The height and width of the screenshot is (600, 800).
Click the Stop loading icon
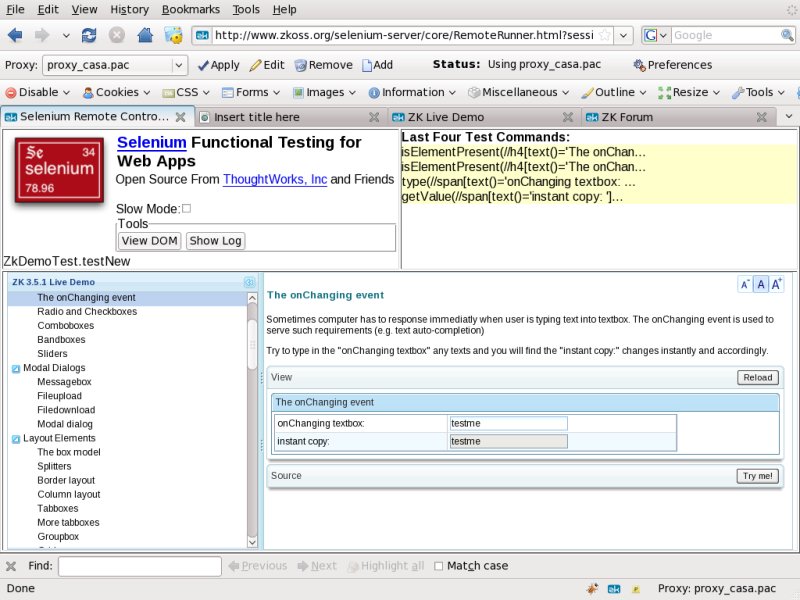pos(117,35)
